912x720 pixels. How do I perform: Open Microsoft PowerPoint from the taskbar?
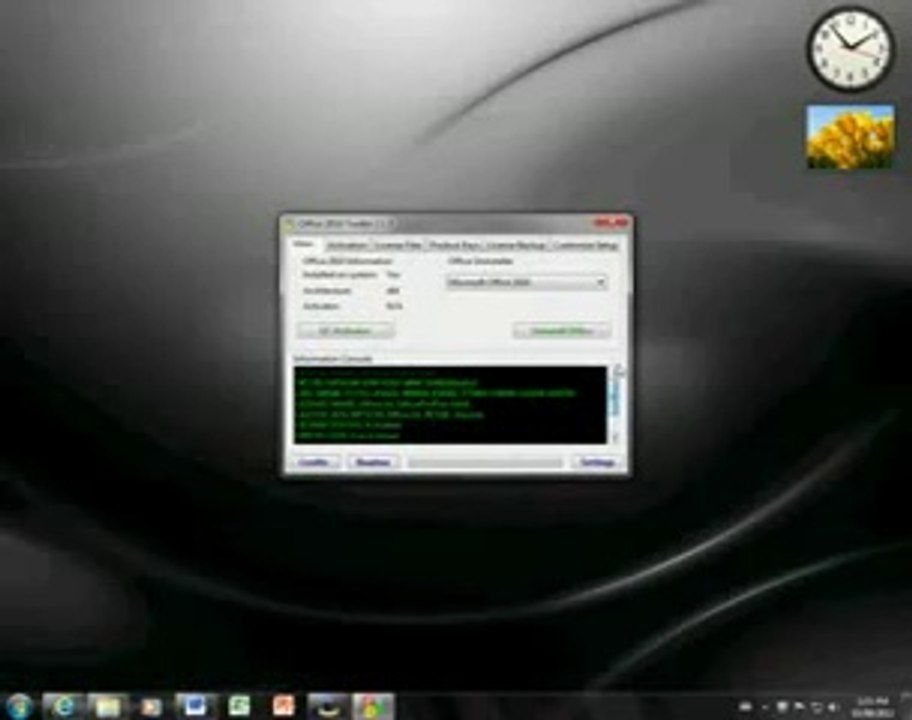[283, 706]
